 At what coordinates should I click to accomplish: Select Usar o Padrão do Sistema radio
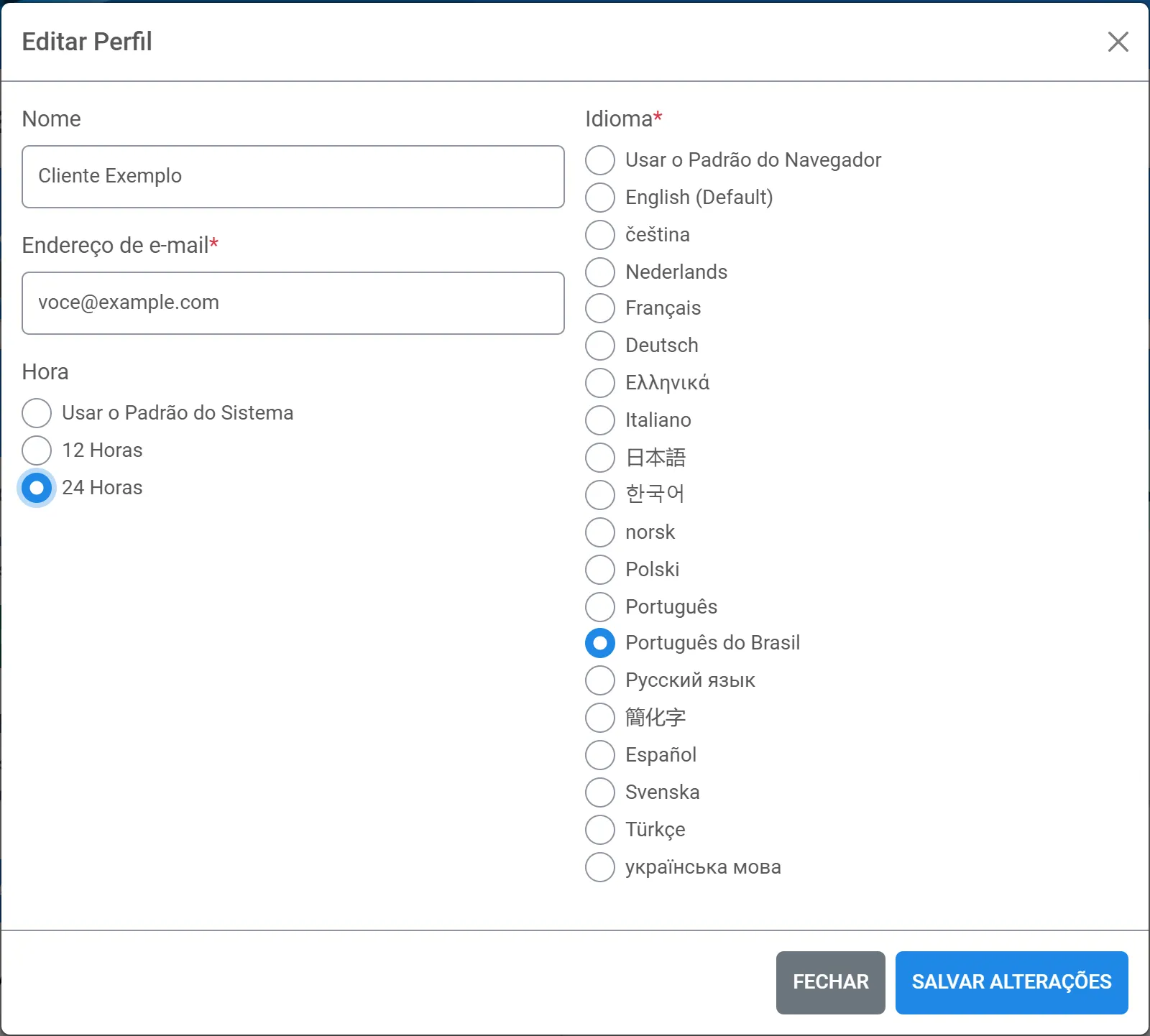[37, 413]
